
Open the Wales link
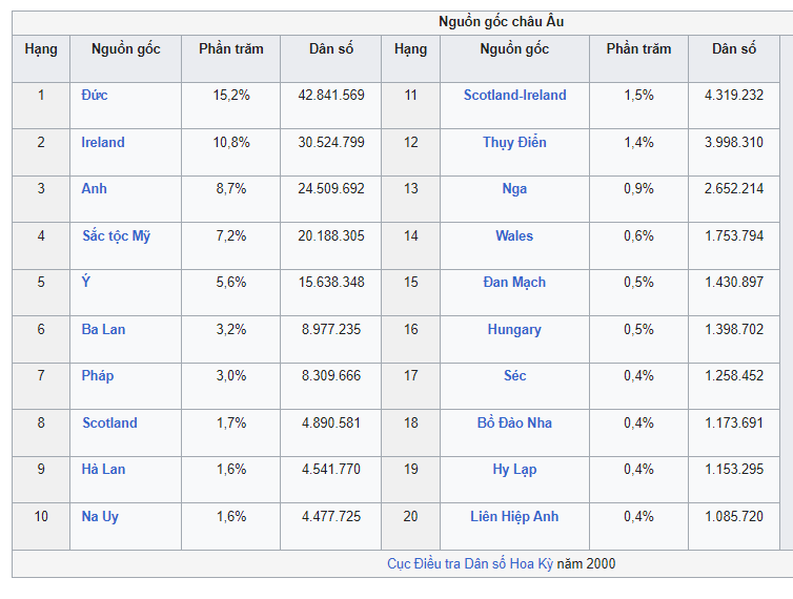pos(514,236)
